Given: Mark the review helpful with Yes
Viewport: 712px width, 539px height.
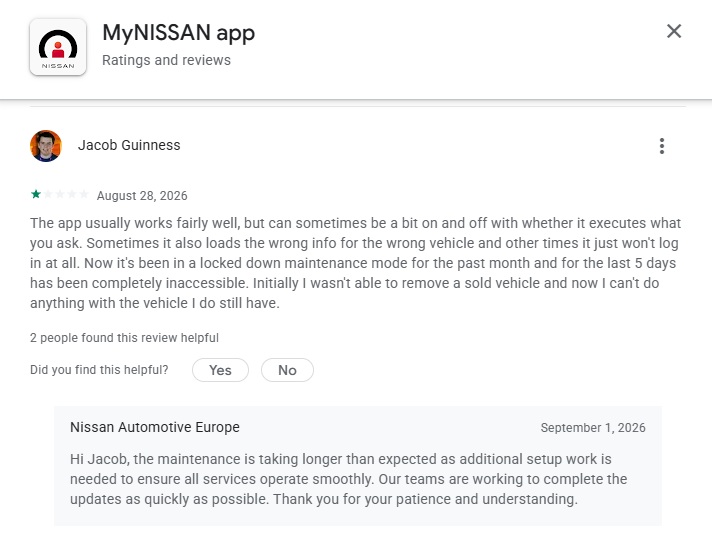Looking at the screenshot, I should click(x=220, y=370).
